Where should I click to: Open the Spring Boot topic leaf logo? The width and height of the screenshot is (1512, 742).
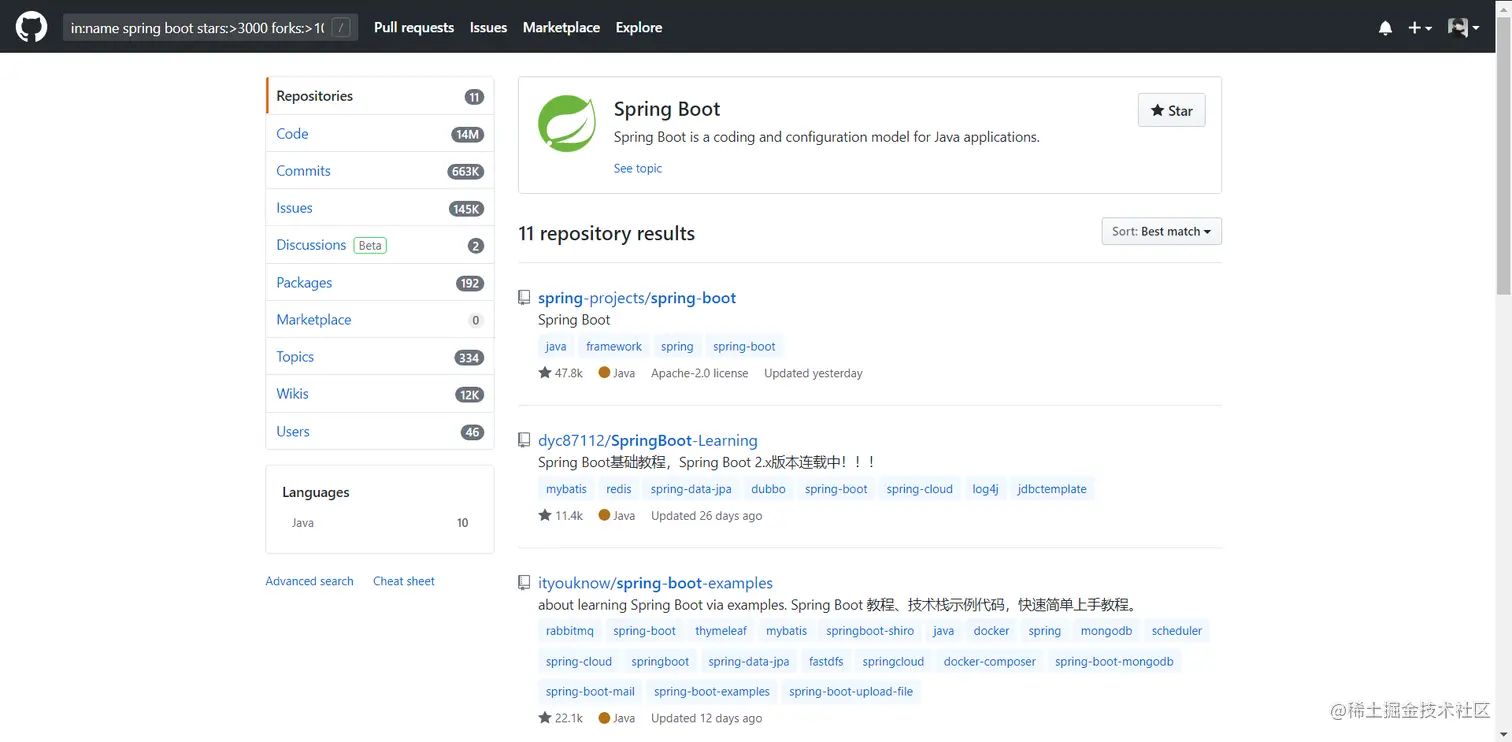567,123
